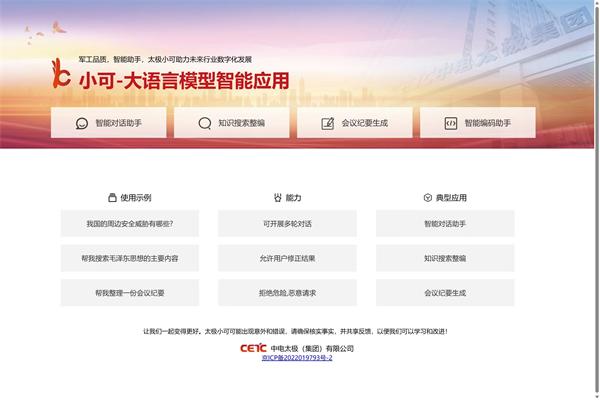Click the 允许用户修正结果 capability card
The height and width of the screenshot is (400, 600).
click(287, 258)
